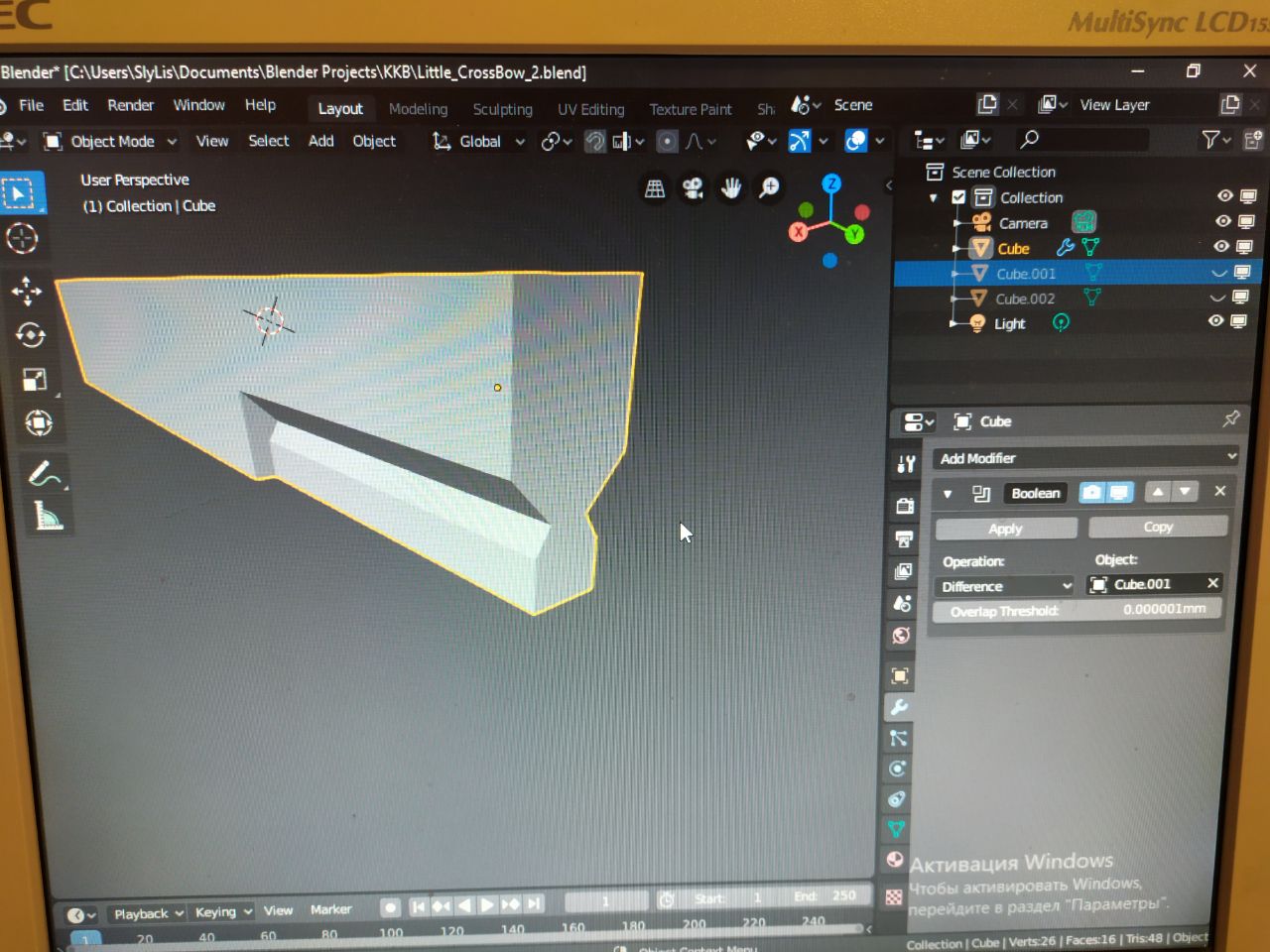The image size is (1270, 952).
Task: Toggle proportional editing in header
Action: [x=668, y=141]
